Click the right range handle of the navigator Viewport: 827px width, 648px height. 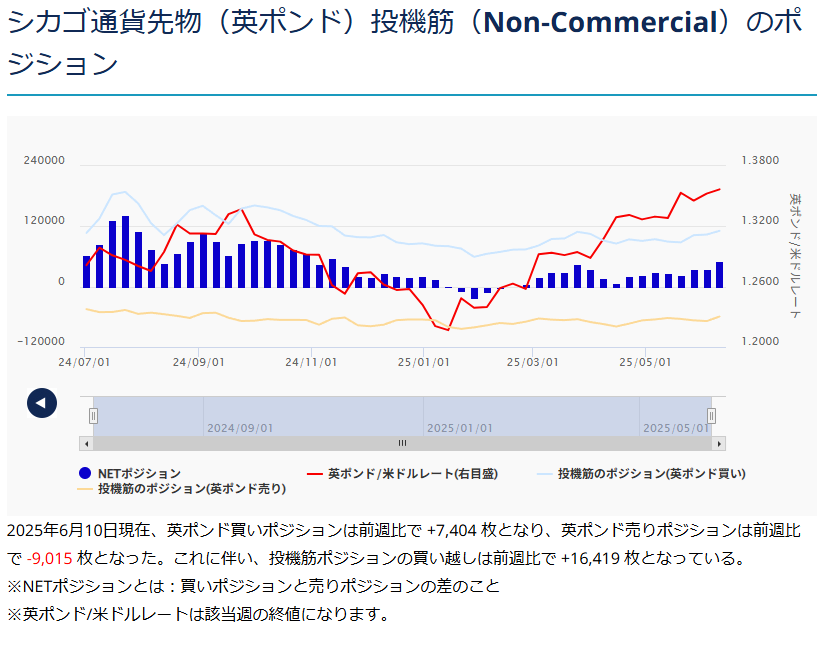[712, 415]
